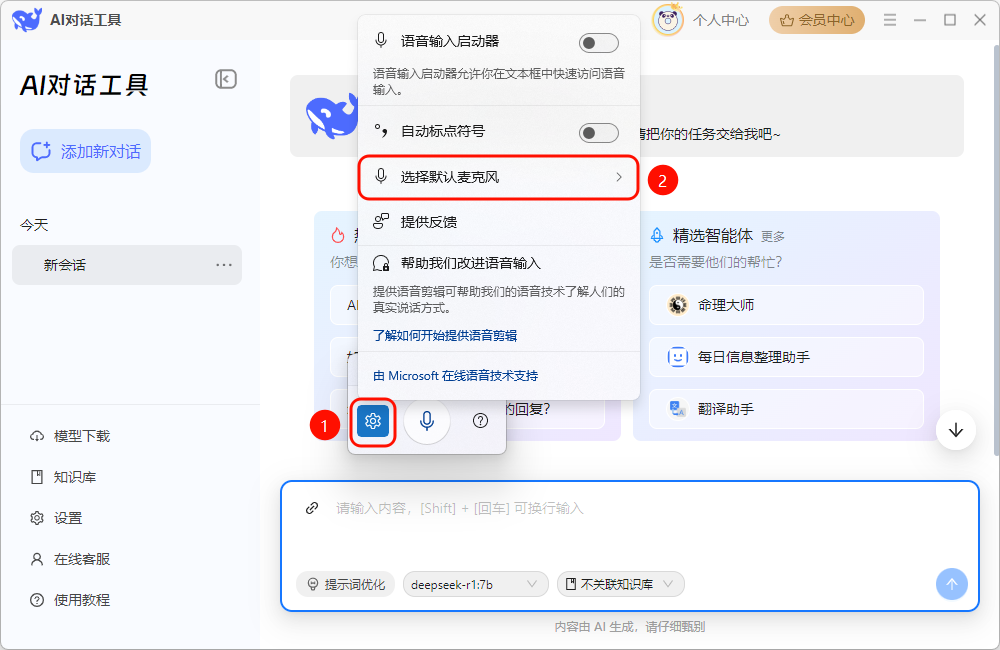Open the 不关联知识库 dropdown
This screenshot has width=1000, height=650.
[x=620, y=584]
